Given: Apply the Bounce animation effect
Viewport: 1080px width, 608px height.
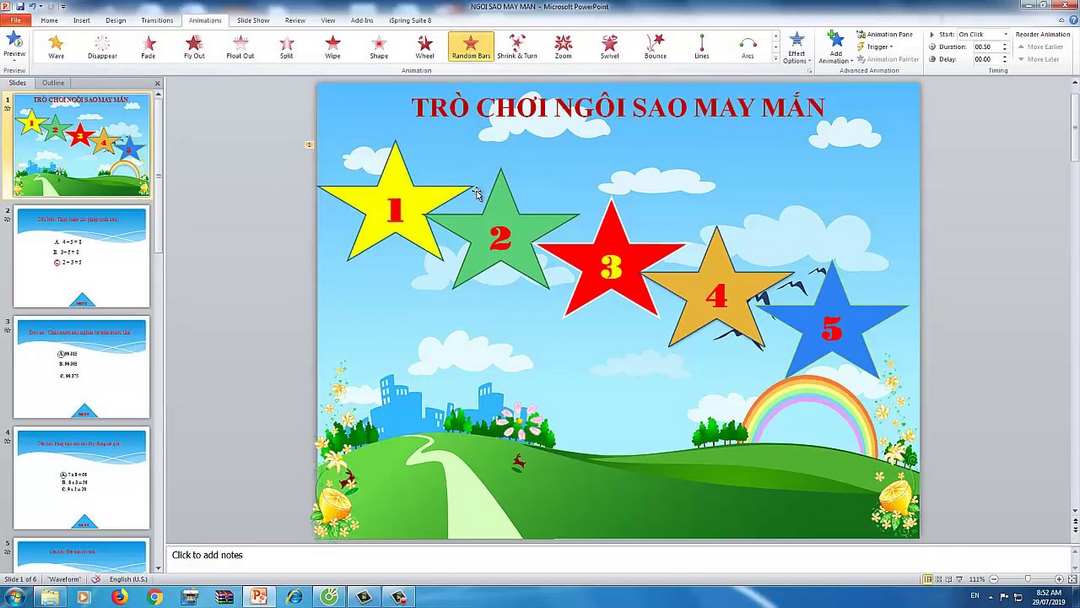Looking at the screenshot, I should (656, 47).
